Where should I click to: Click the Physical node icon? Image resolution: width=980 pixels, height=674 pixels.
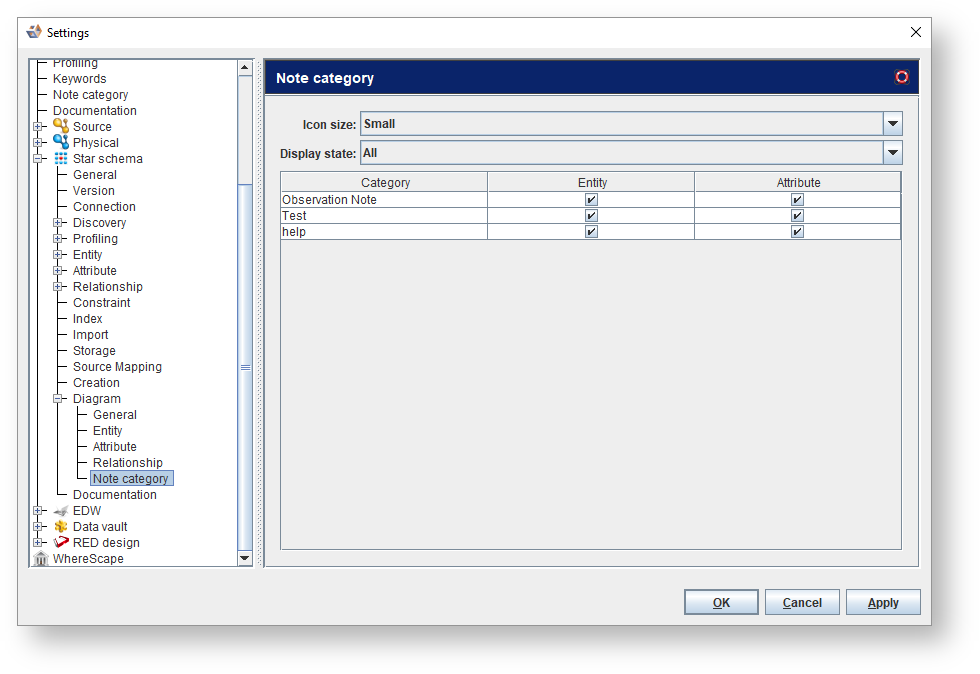click(61, 142)
